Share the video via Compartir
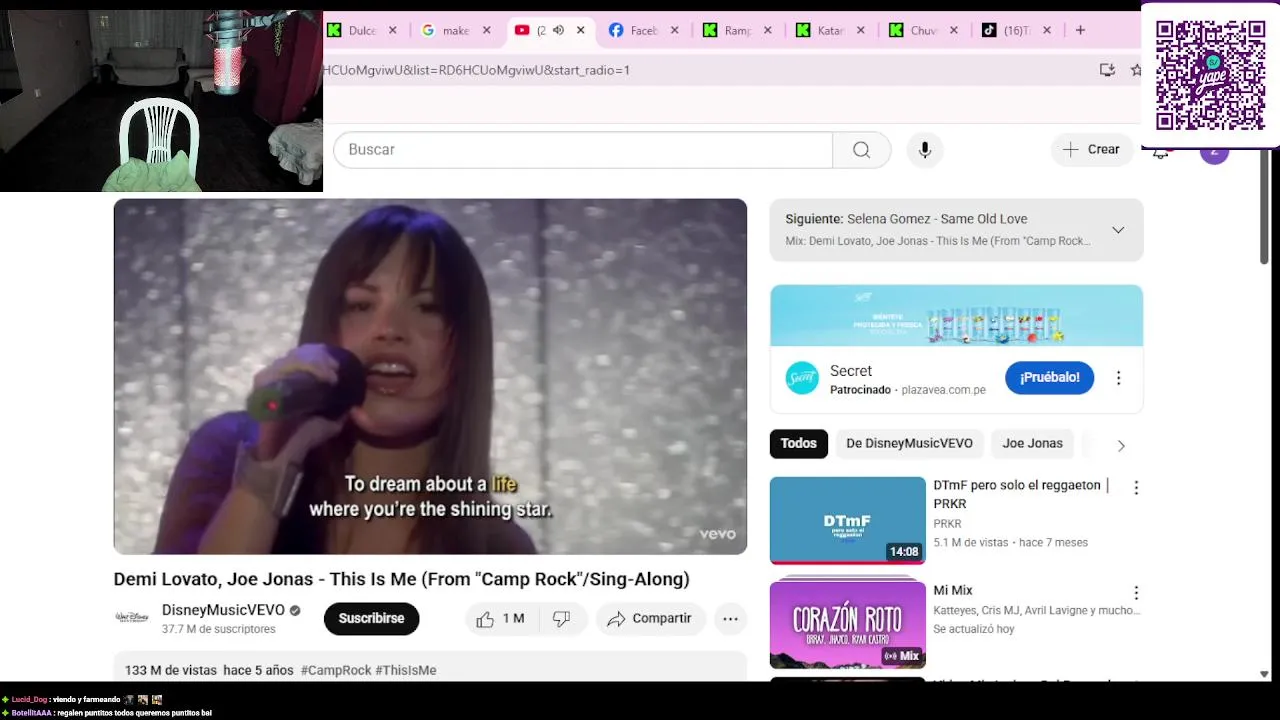Viewport: 1280px width, 720px height. tap(650, 619)
